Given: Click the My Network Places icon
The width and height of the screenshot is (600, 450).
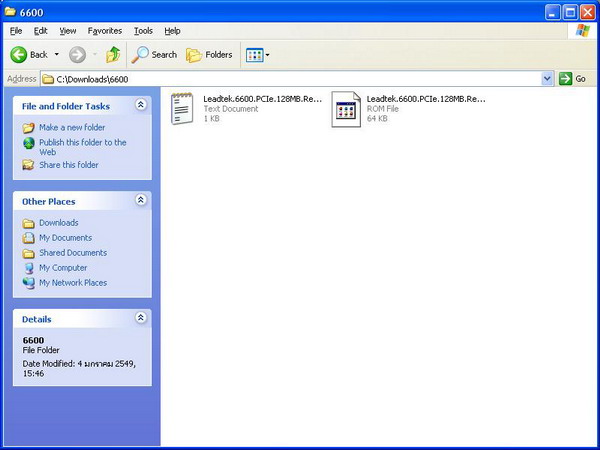Looking at the screenshot, I should (29, 283).
